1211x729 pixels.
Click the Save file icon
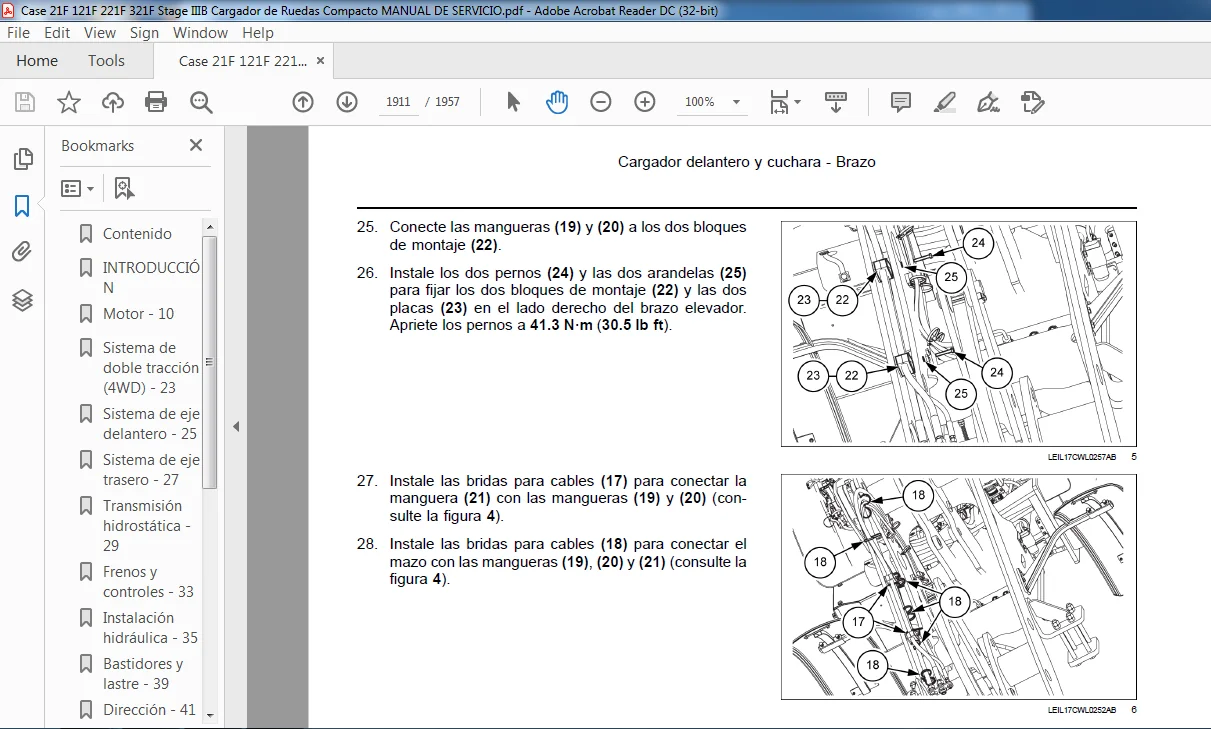click(25, 102)
